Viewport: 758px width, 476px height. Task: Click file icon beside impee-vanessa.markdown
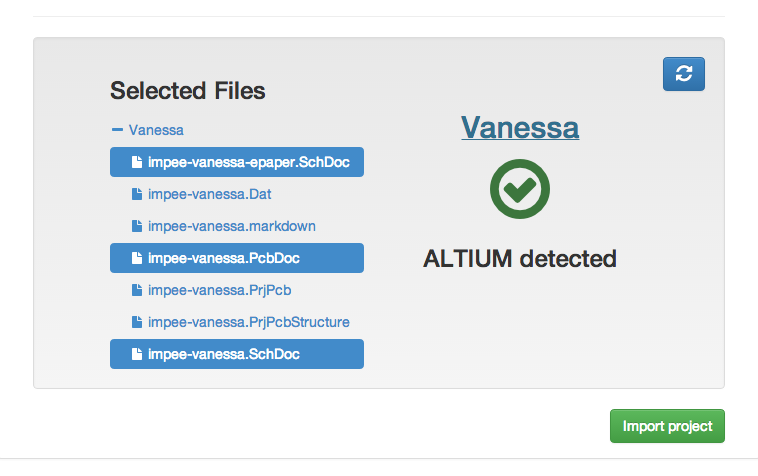(137, 226)
